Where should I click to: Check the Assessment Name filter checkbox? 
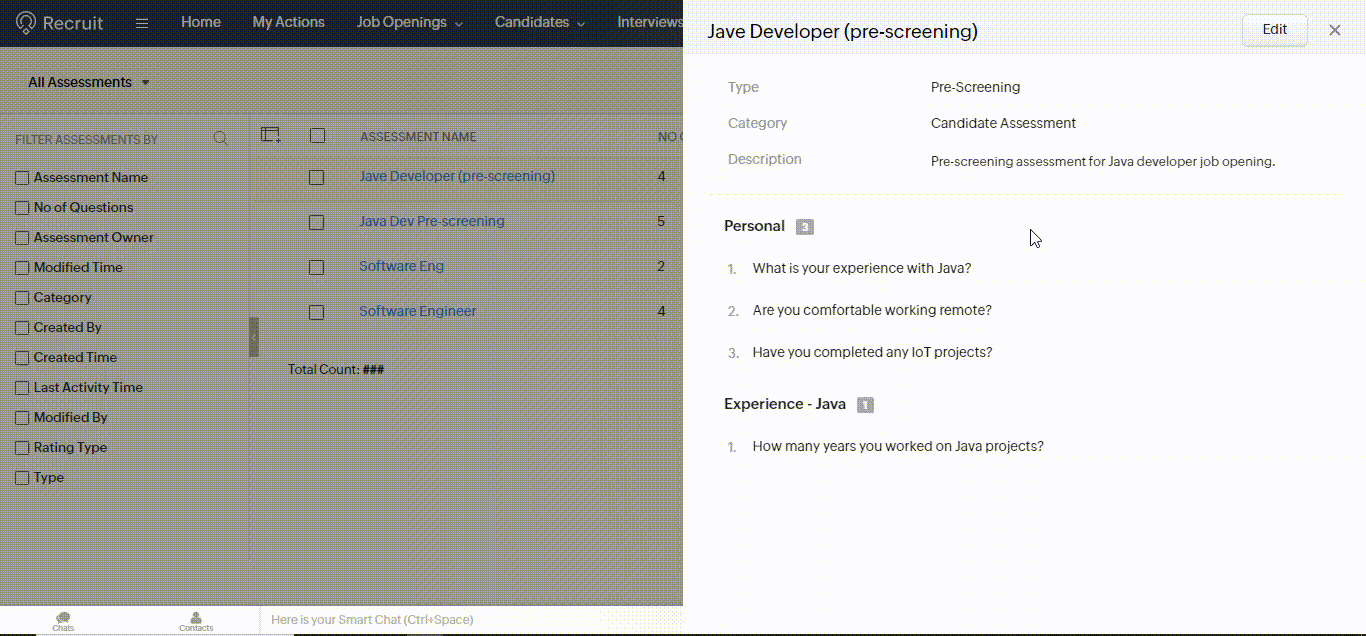(x=21, y=177)
